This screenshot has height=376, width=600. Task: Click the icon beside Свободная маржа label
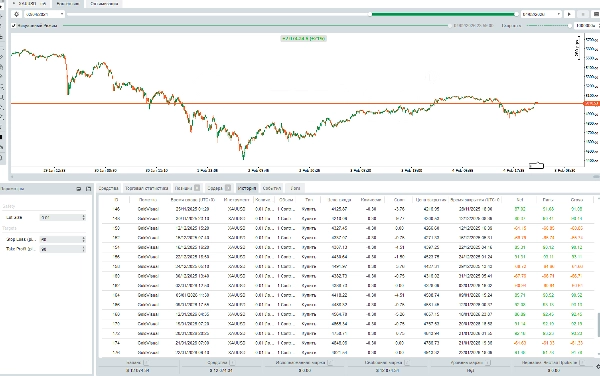[x=407, y=362]
